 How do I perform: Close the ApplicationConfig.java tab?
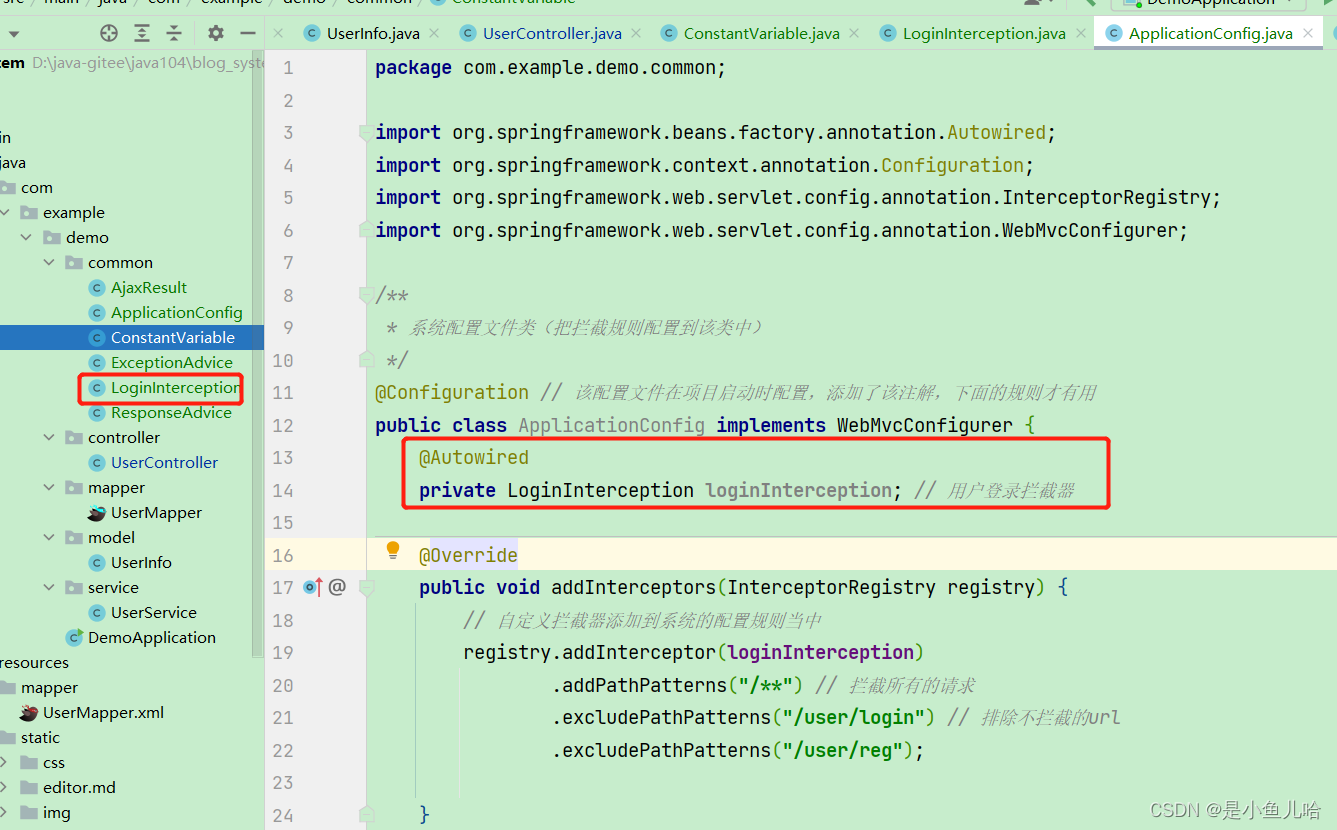point(1307,33)
